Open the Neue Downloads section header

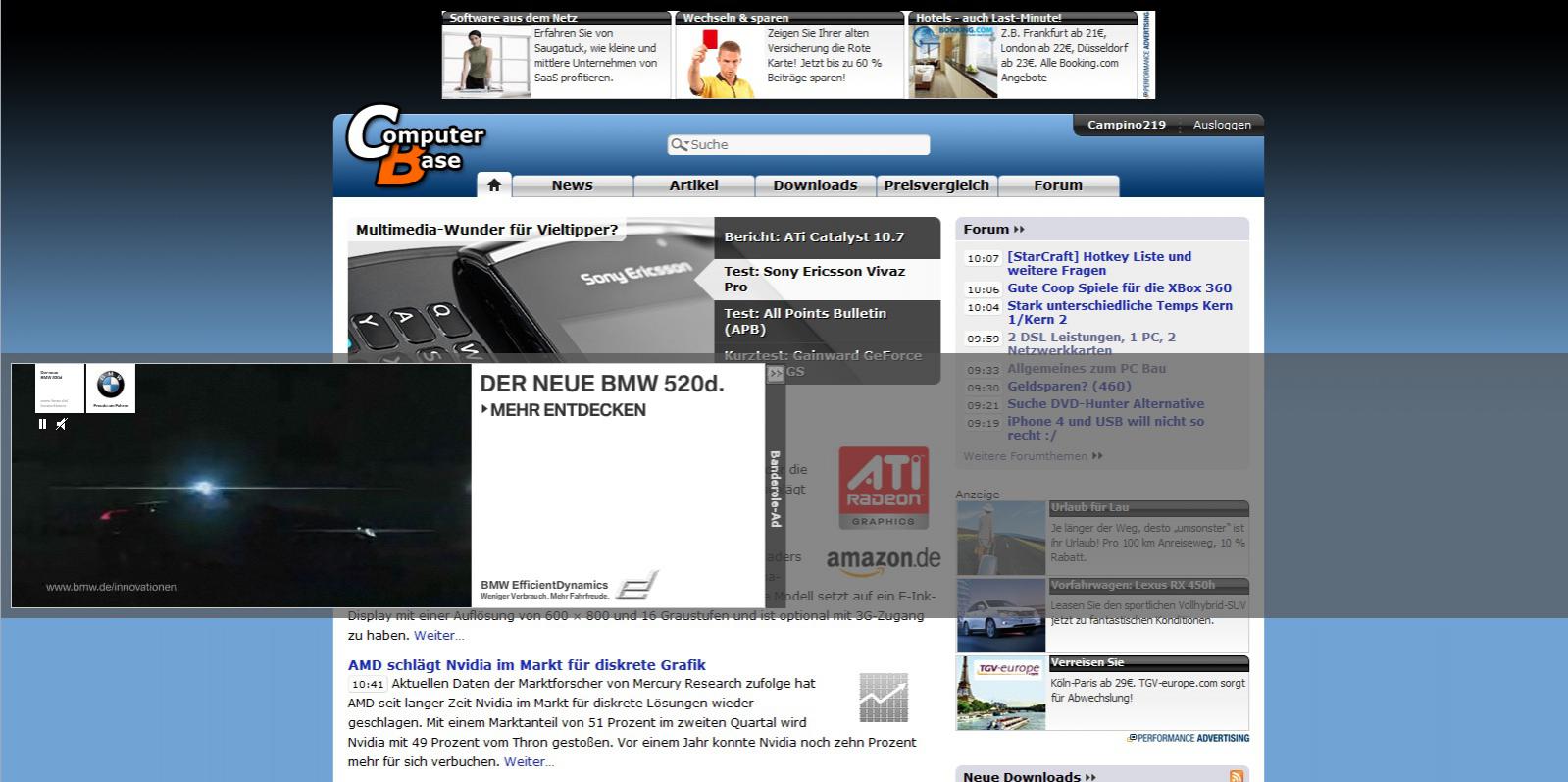1030,776
